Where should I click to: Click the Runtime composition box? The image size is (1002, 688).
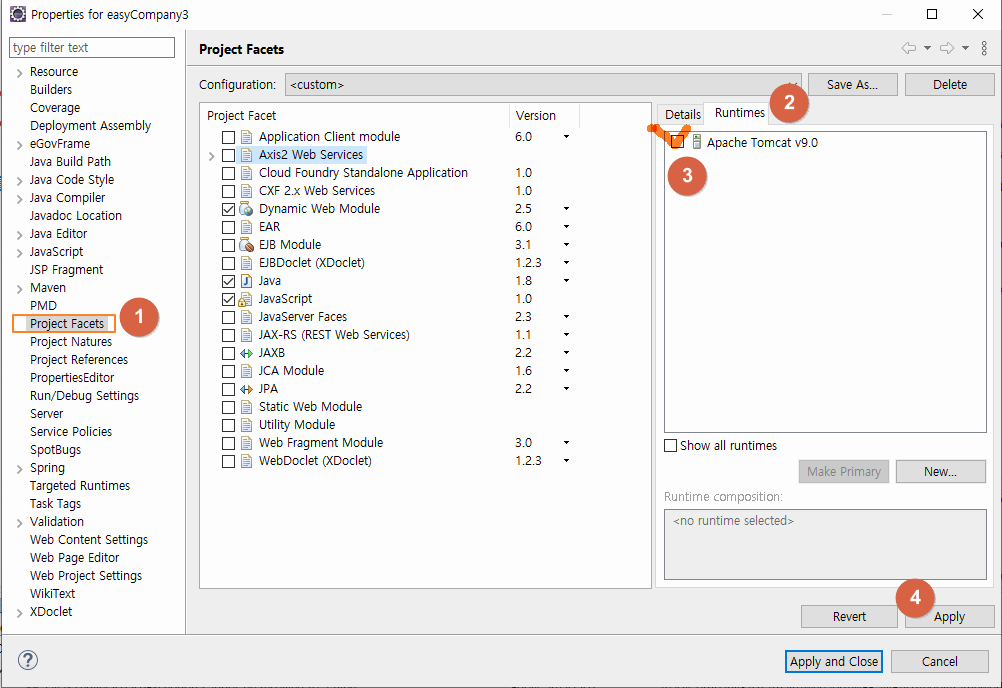(x=825, y=544)
